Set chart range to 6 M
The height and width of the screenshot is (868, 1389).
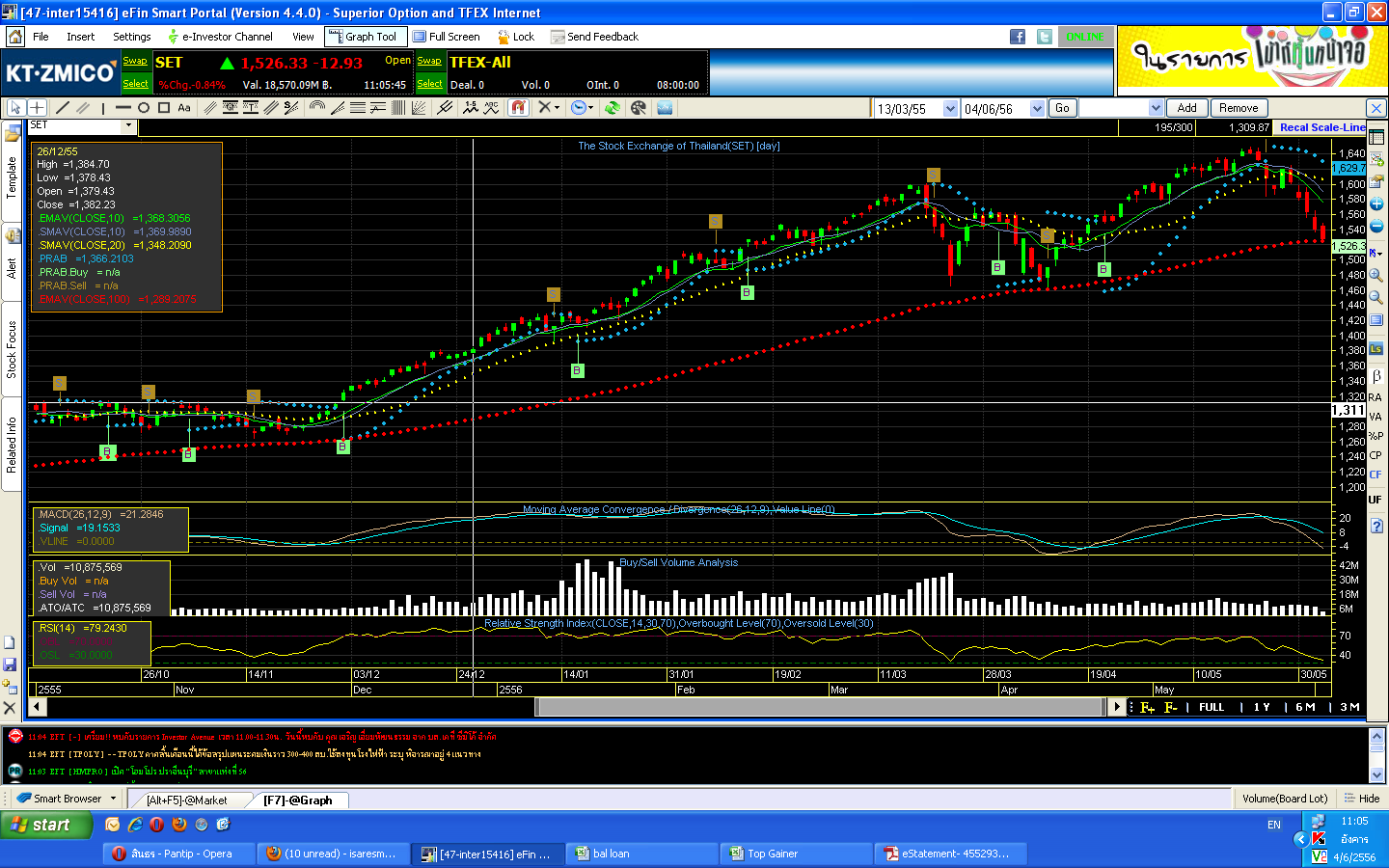[x=1305, y=707]
